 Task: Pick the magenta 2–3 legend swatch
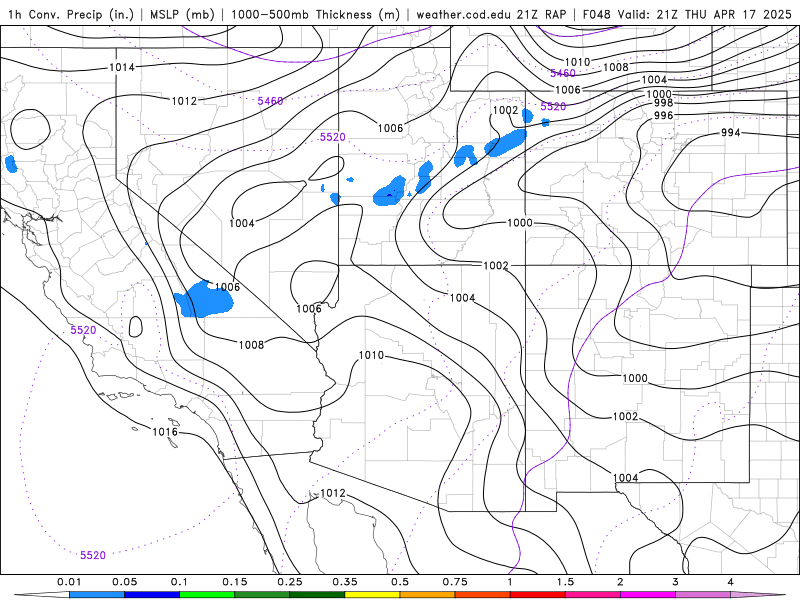click(648, 595)
